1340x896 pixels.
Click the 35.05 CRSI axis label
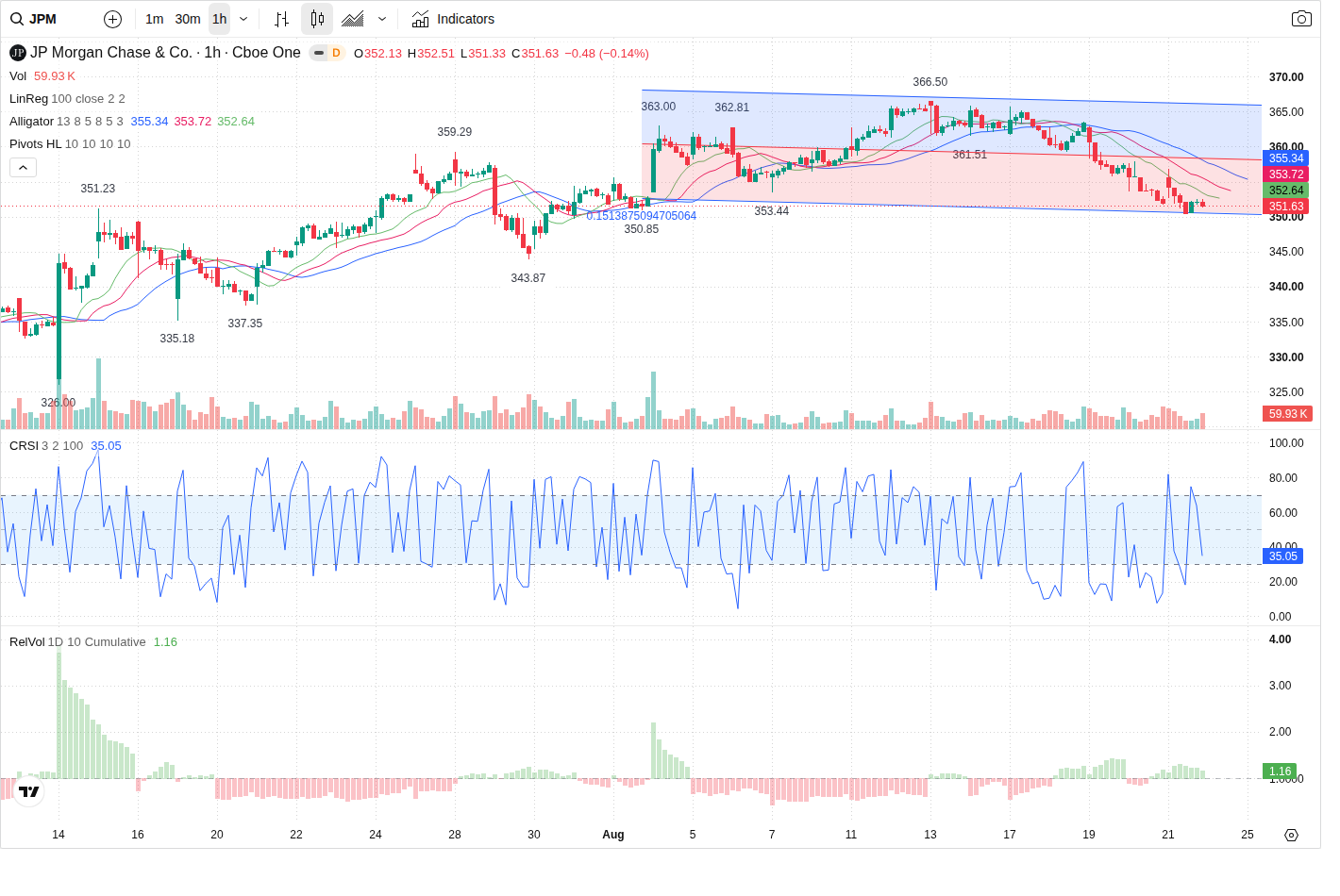pyautogui.click(x=1282, y=556)
